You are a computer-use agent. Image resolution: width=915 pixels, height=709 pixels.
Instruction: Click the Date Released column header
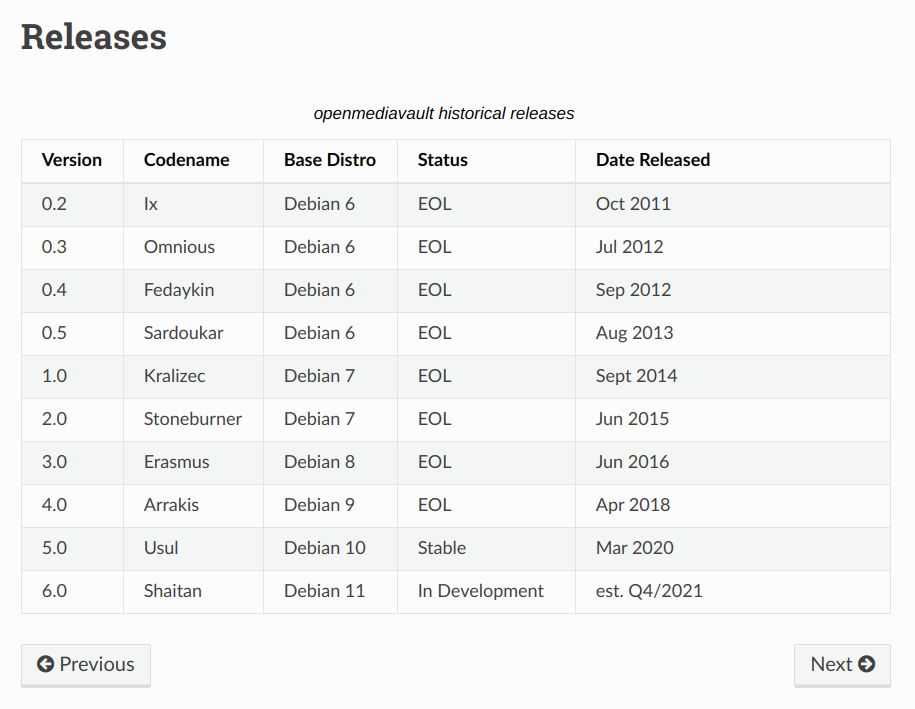click(x=653, y=160)
